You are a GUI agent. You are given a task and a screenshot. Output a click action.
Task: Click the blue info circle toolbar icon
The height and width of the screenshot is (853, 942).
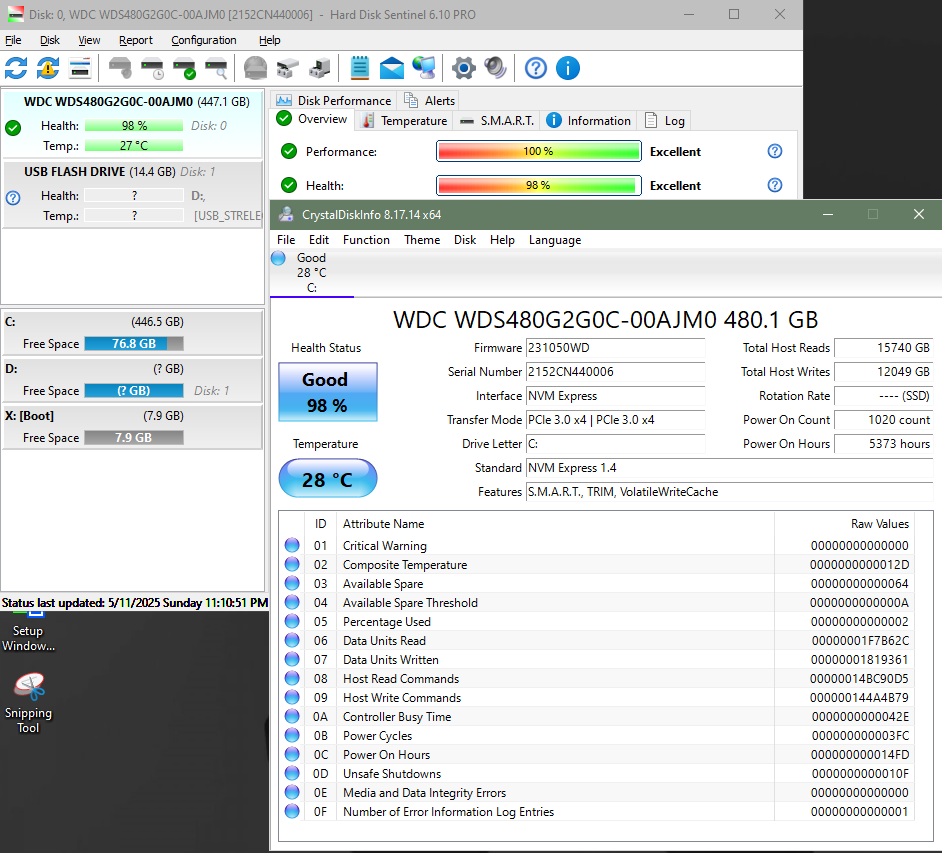point(568,68)
